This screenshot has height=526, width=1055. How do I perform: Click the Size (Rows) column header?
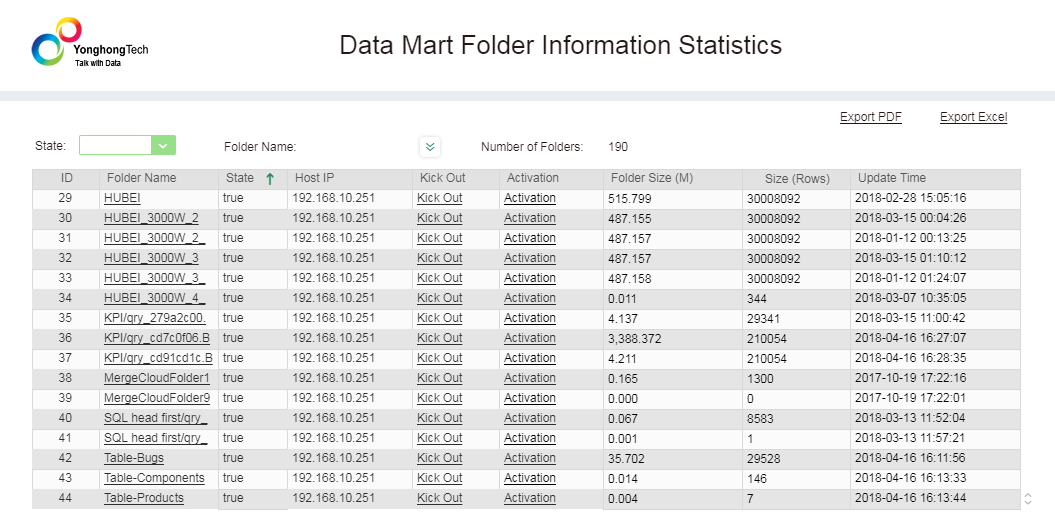[797, 178]
